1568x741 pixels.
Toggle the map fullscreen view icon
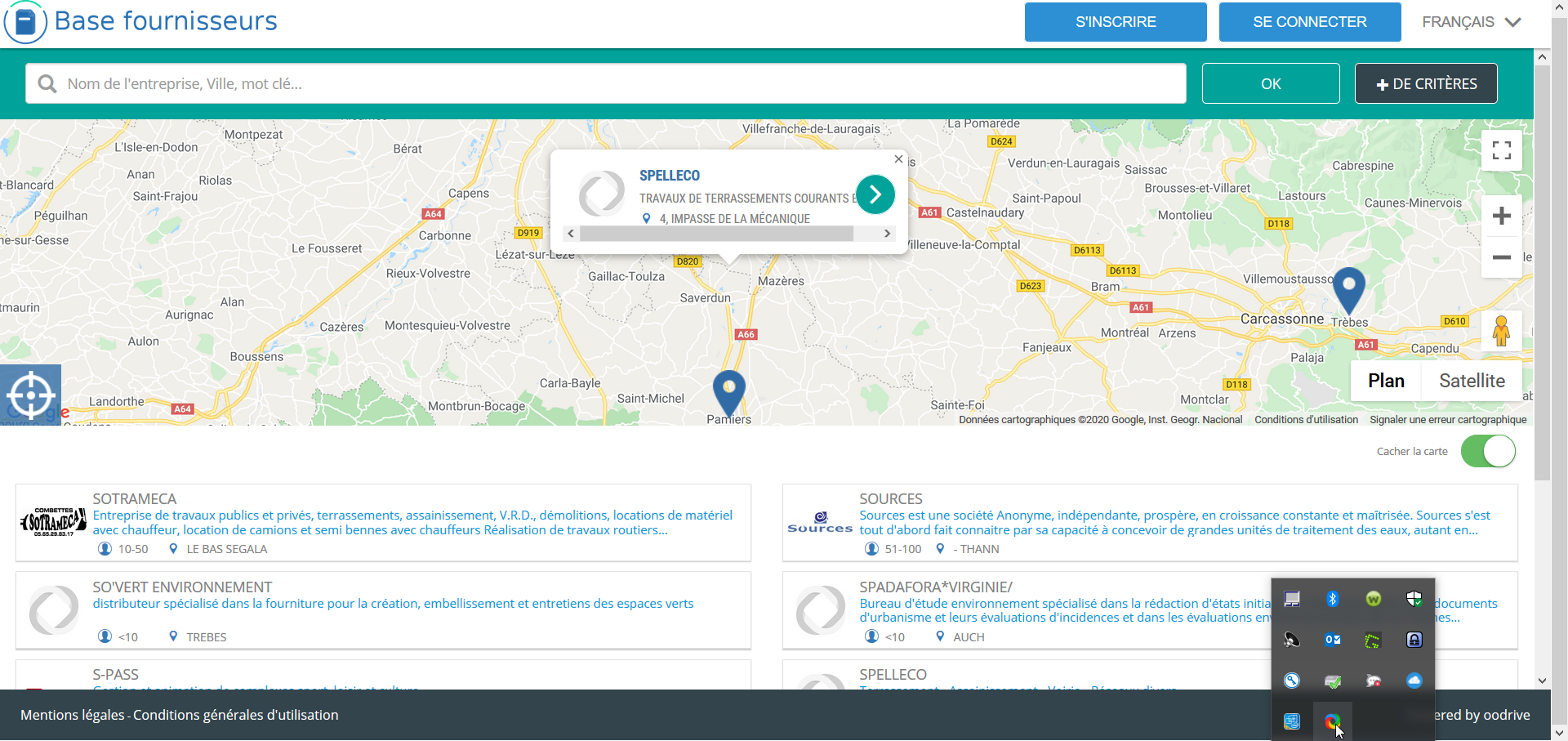point(1501,150)
